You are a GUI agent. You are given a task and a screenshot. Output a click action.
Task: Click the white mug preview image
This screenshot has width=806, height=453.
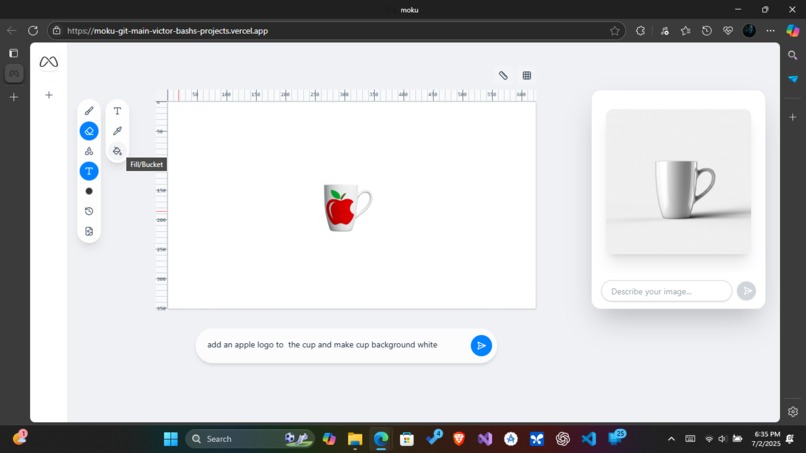(x=678, y=182)
